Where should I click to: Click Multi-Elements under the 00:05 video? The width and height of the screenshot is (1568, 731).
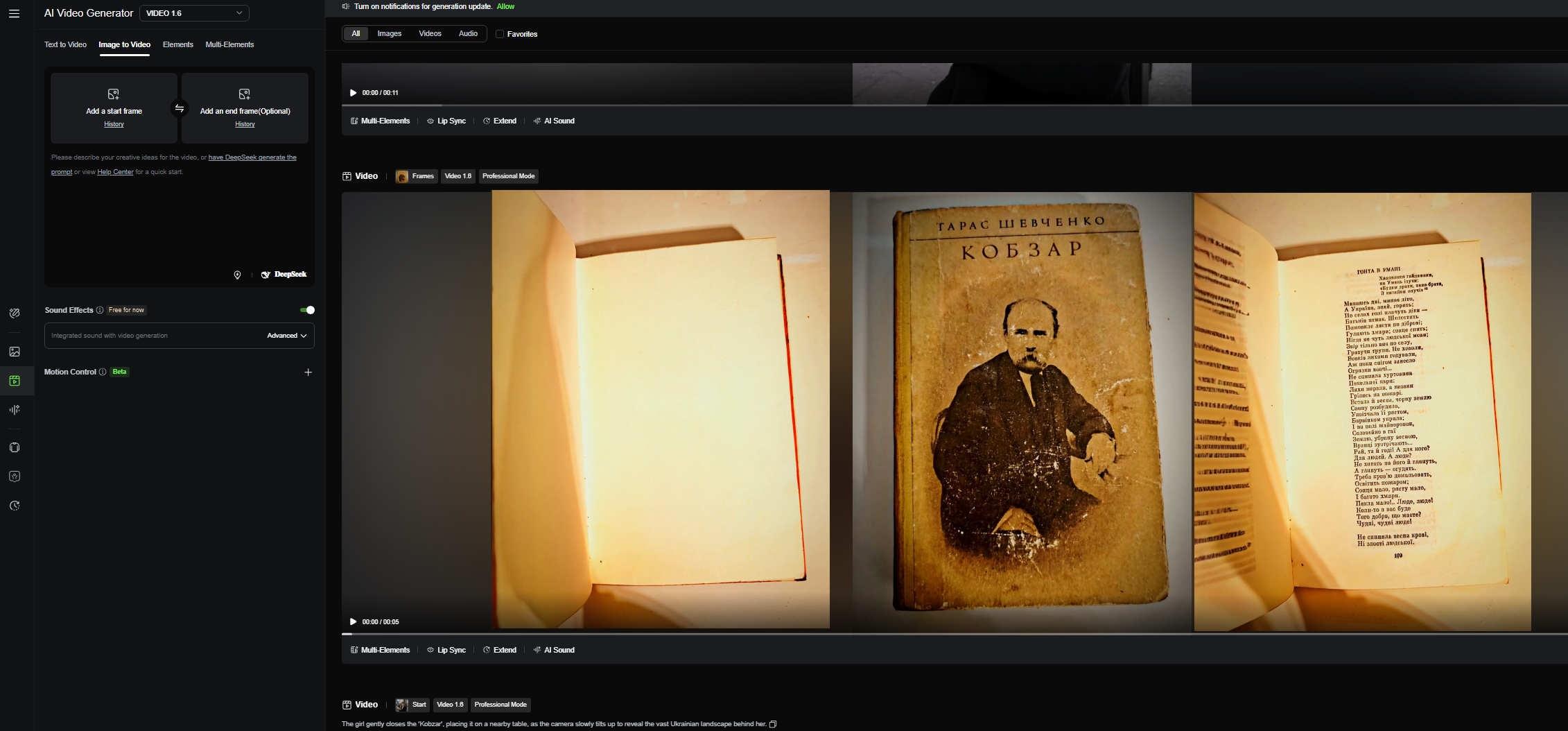381,650
